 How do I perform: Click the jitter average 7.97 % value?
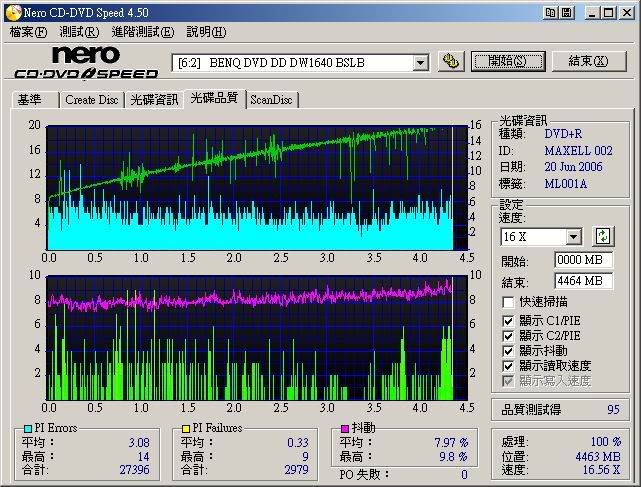click(x=451, y=442)
